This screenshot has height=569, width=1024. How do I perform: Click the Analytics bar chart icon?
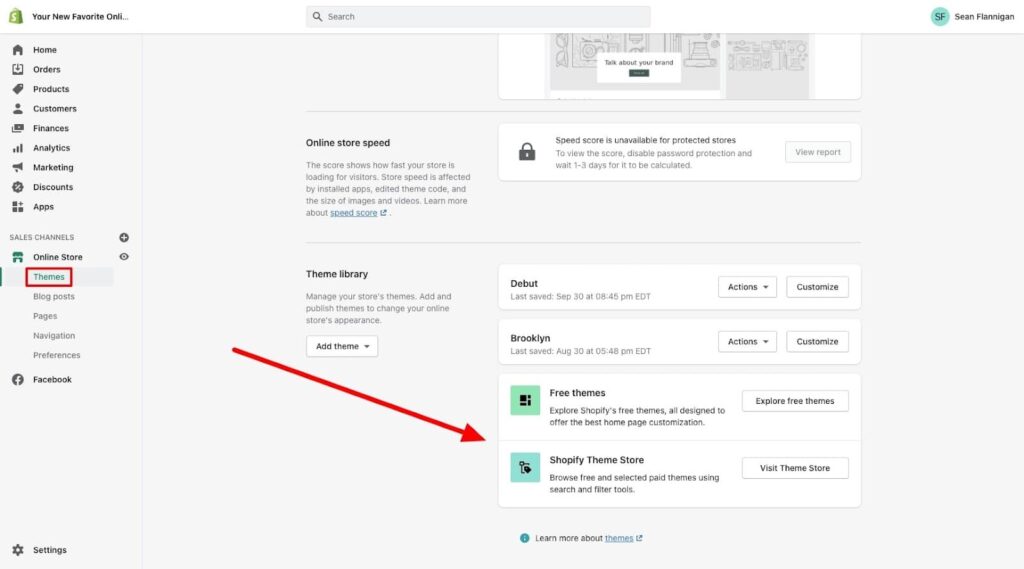18,148
